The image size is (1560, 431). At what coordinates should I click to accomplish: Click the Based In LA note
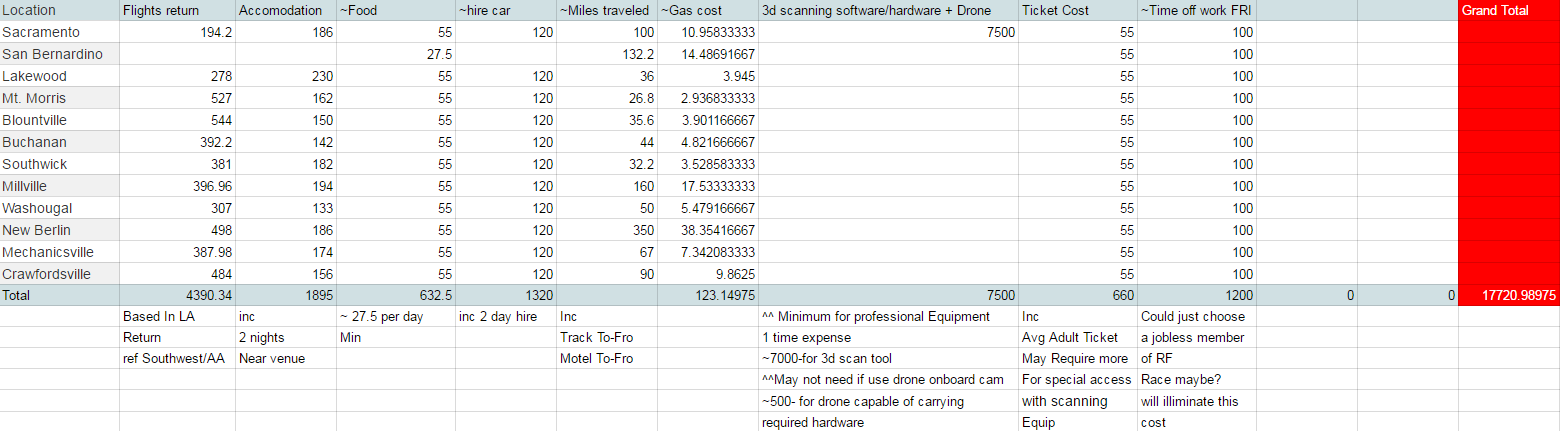[x=178, y=316]
